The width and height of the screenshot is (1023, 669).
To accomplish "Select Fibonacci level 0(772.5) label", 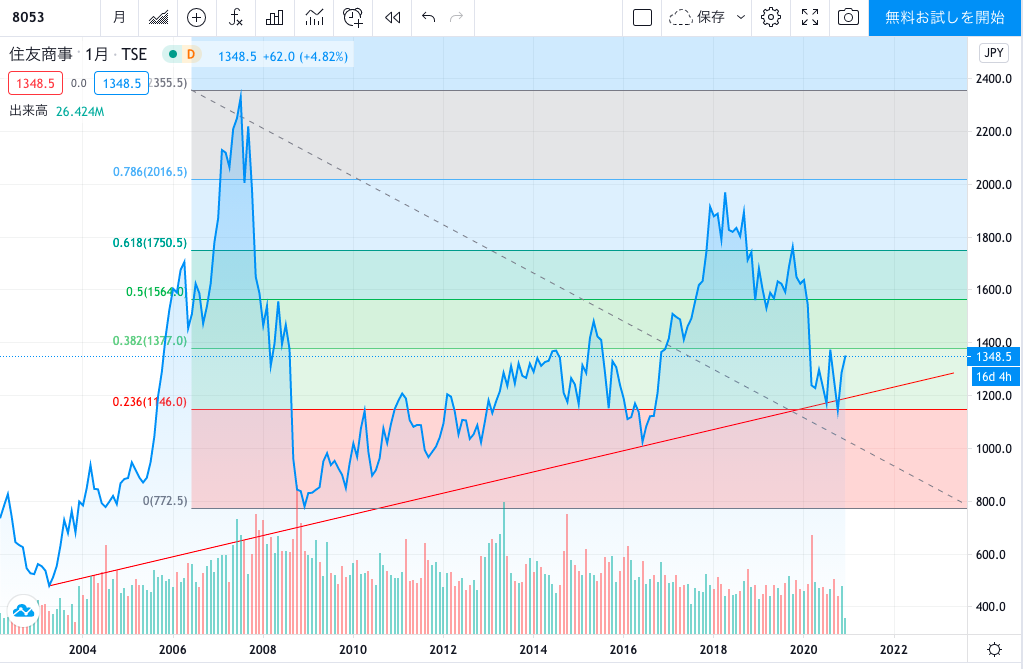I will tap(165, 501).
